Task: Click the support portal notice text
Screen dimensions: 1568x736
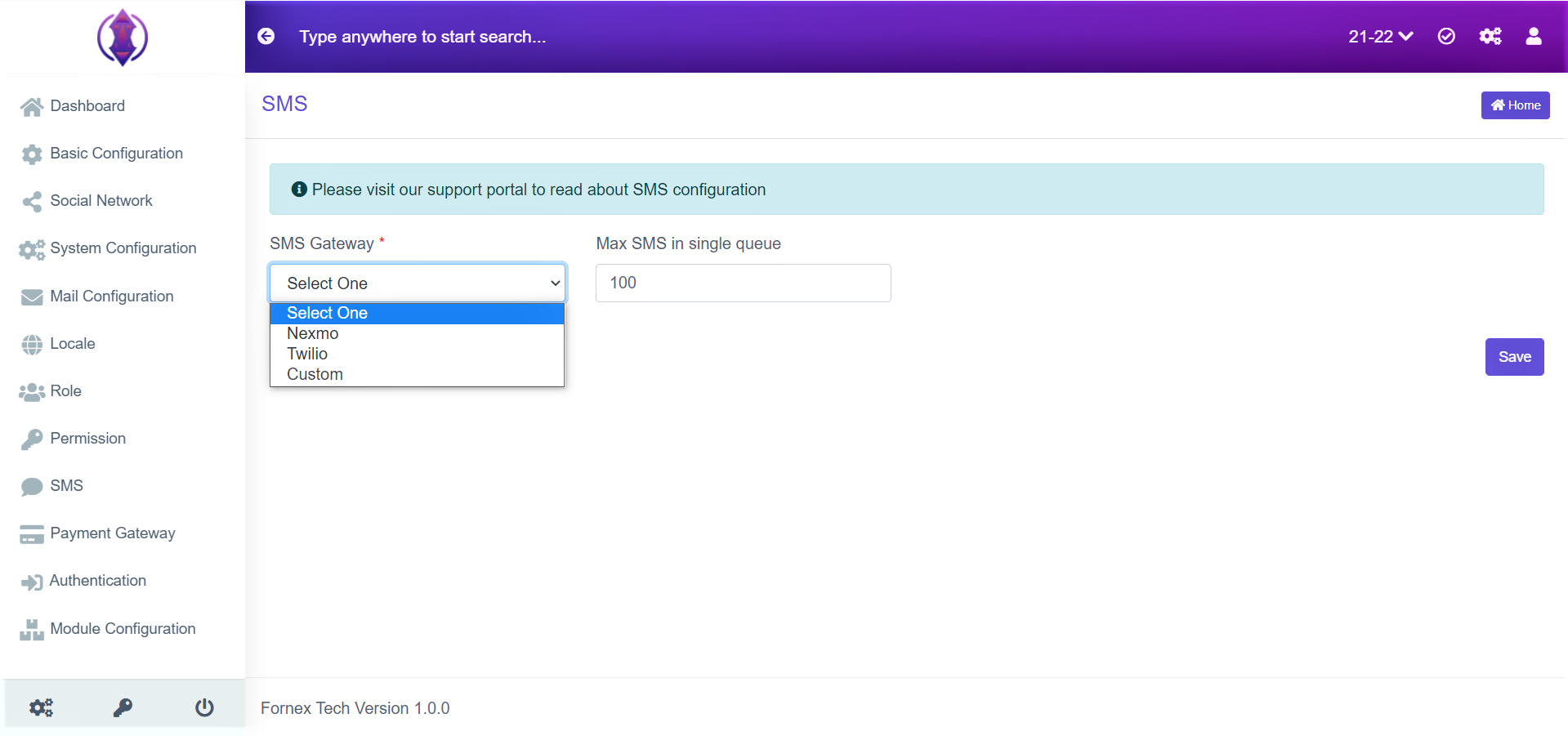Action: click(538, 190)
